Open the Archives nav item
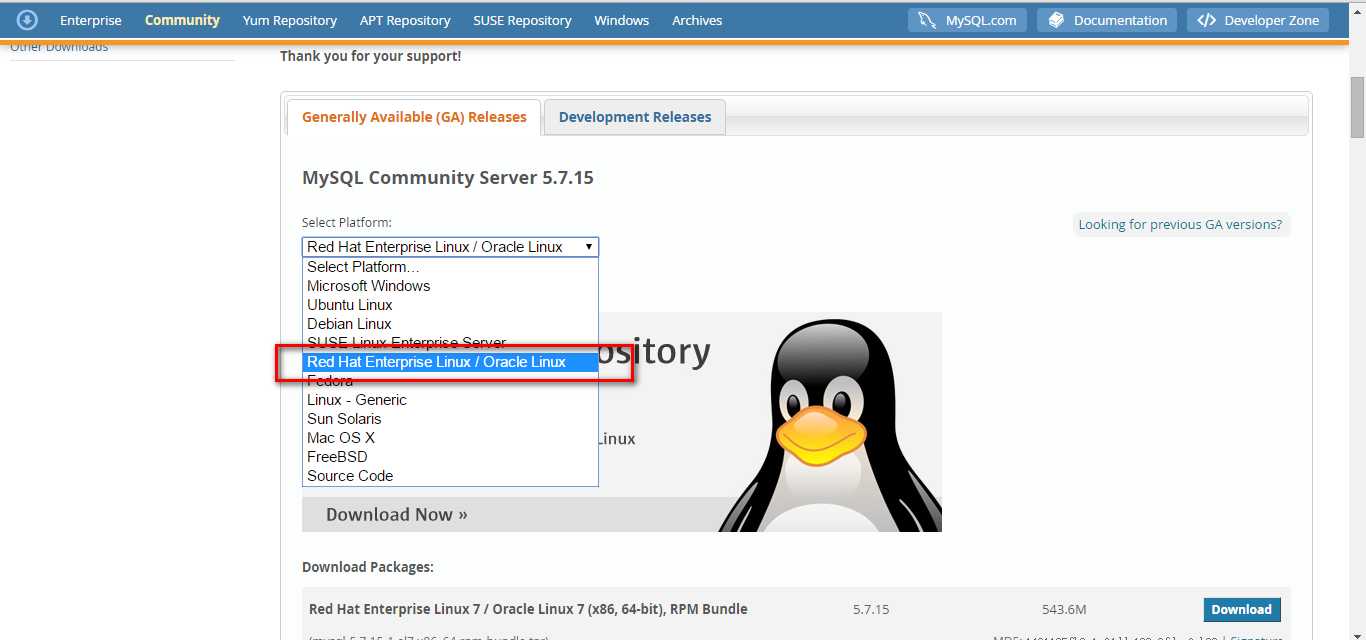Screen dimensions: 1366x640 coord(697,20)
